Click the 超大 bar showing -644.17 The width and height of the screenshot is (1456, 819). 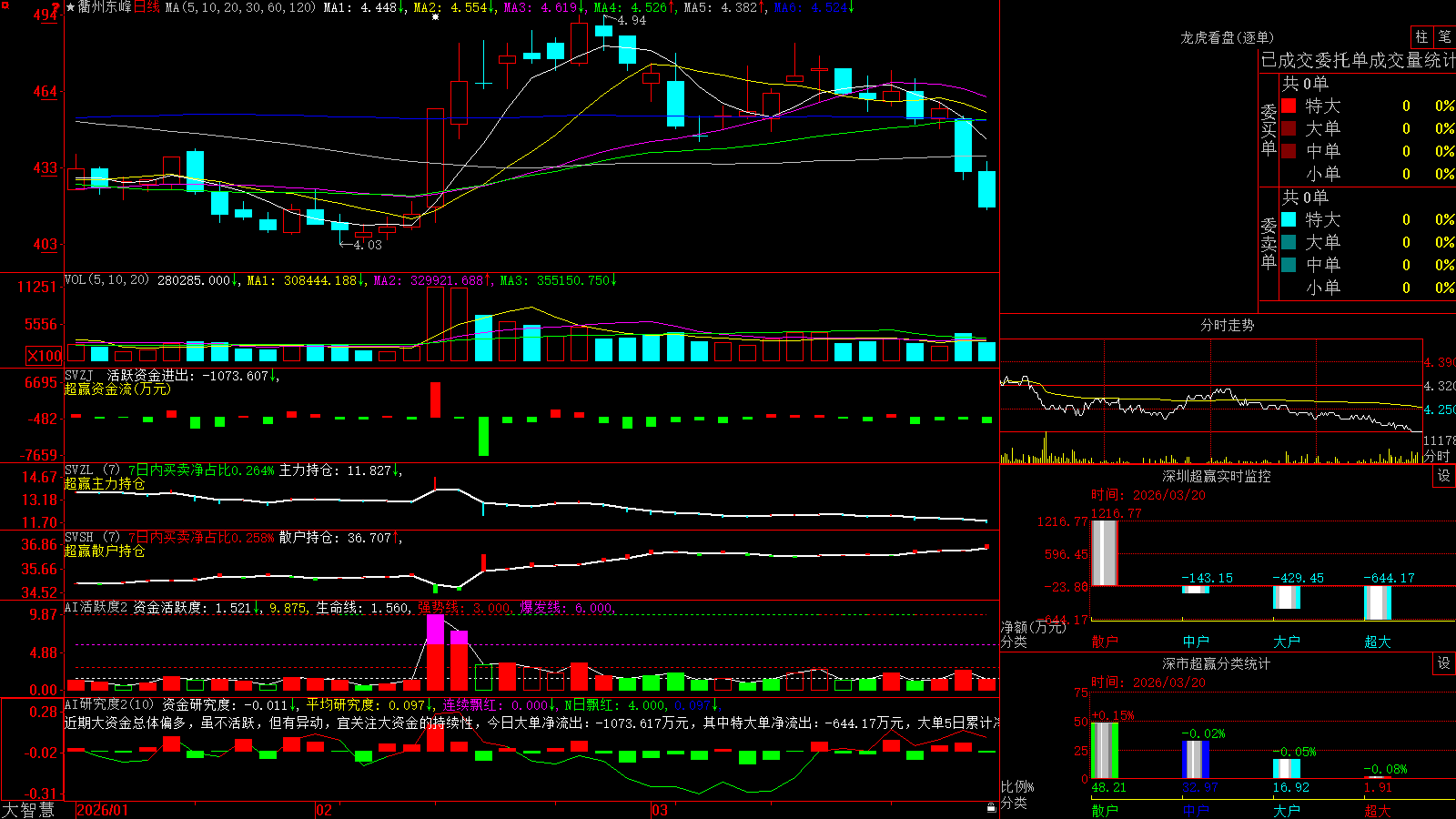click(x=1377, y=602)
